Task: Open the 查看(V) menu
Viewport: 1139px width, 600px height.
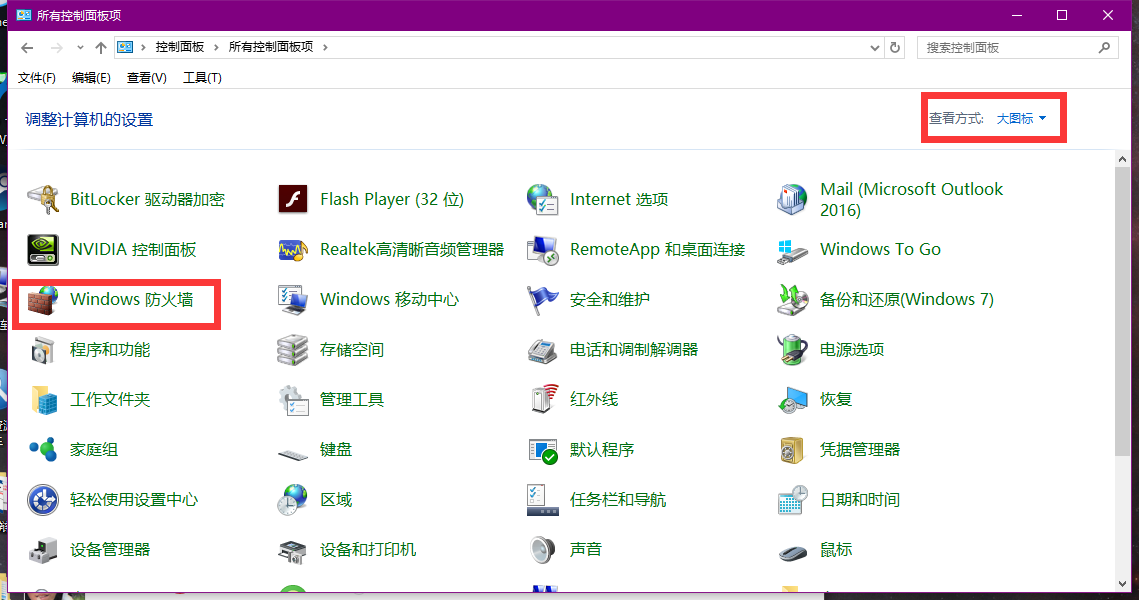Action: (x=147, y=78)
